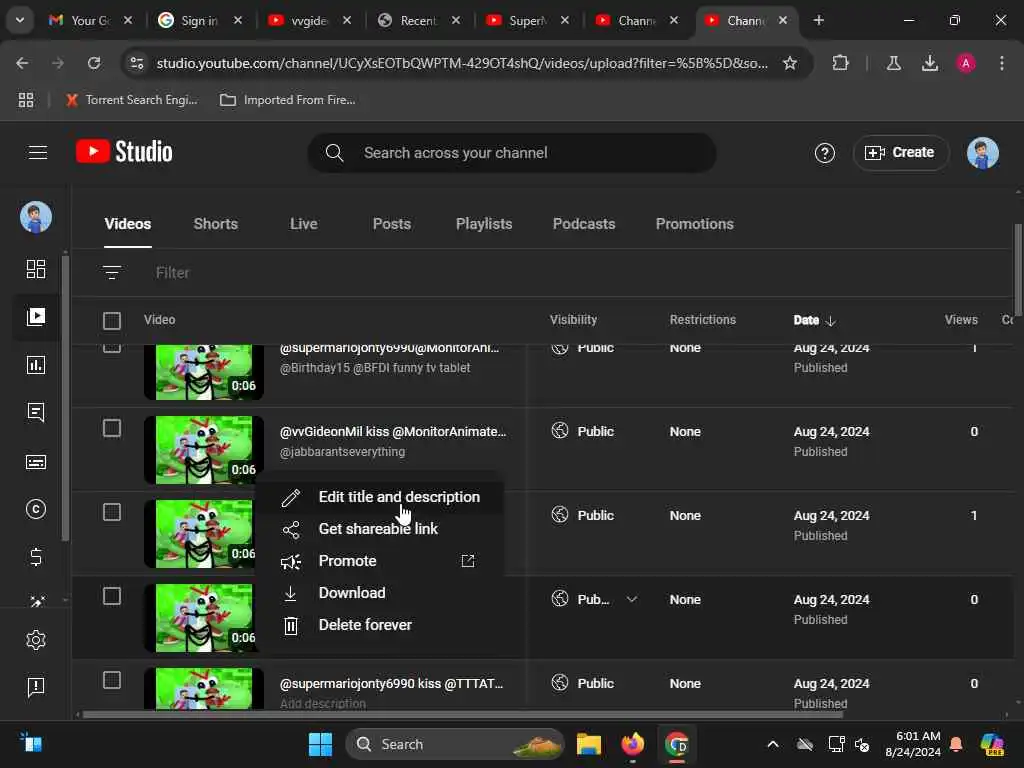Open File Explorer from taskbar
The width and height of the screenshot is (1024, 768).
pos(588,744)
